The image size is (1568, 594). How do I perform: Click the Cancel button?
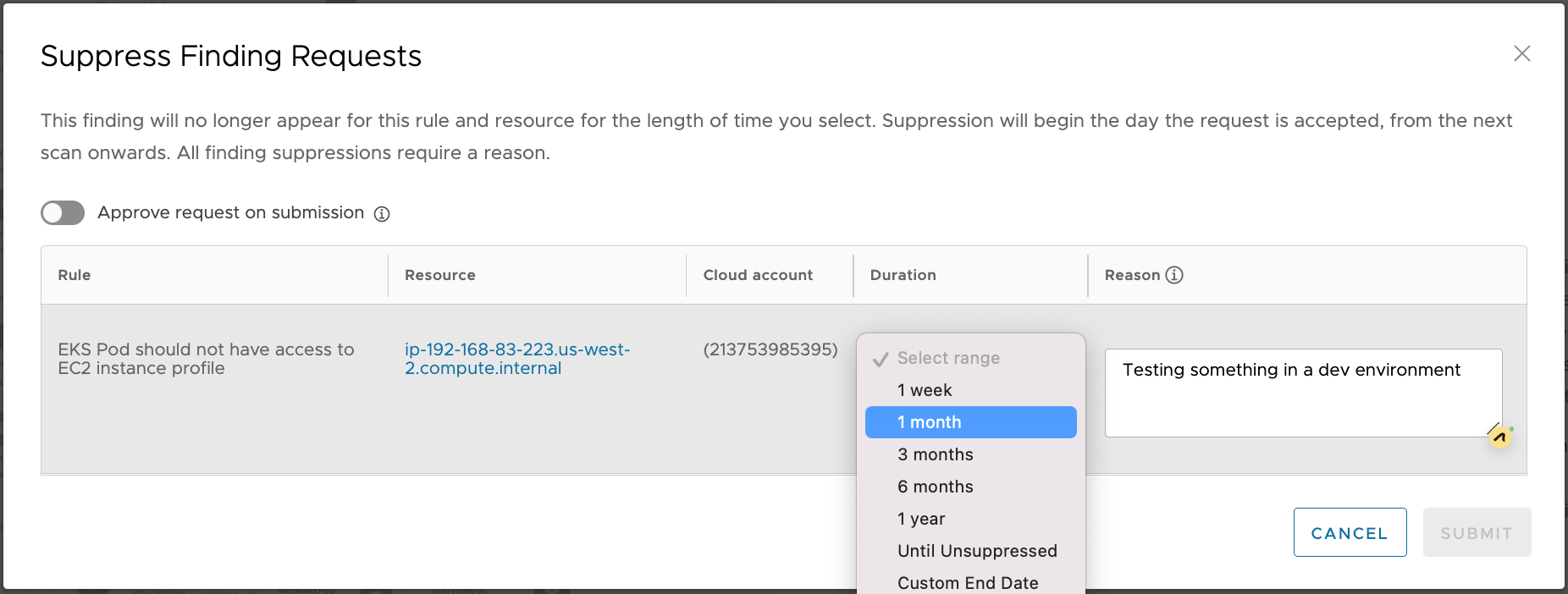pyautogui.click(x=1350, y=533)
